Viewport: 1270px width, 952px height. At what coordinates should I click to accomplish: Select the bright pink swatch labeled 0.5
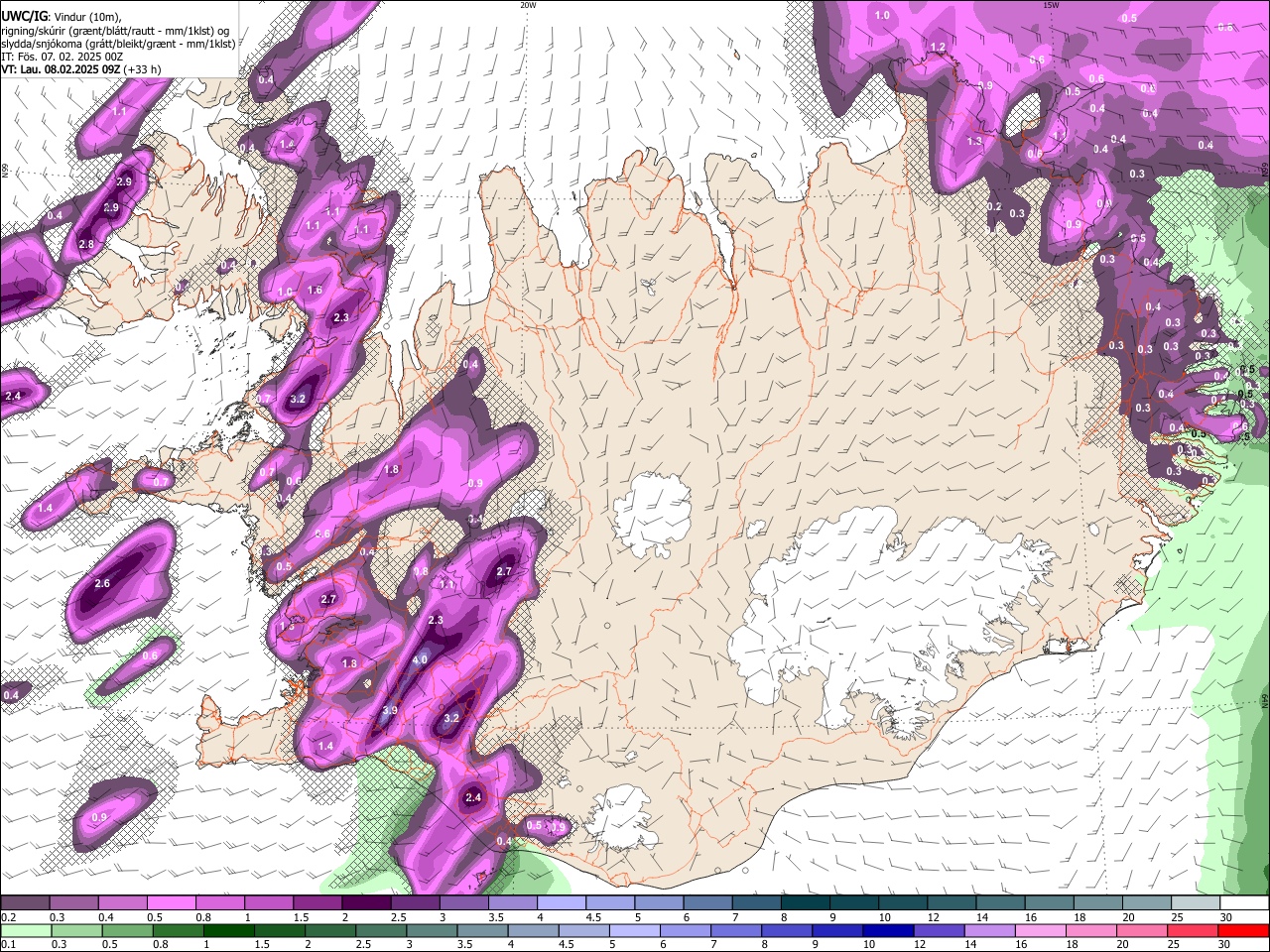(x=170, y=903)
